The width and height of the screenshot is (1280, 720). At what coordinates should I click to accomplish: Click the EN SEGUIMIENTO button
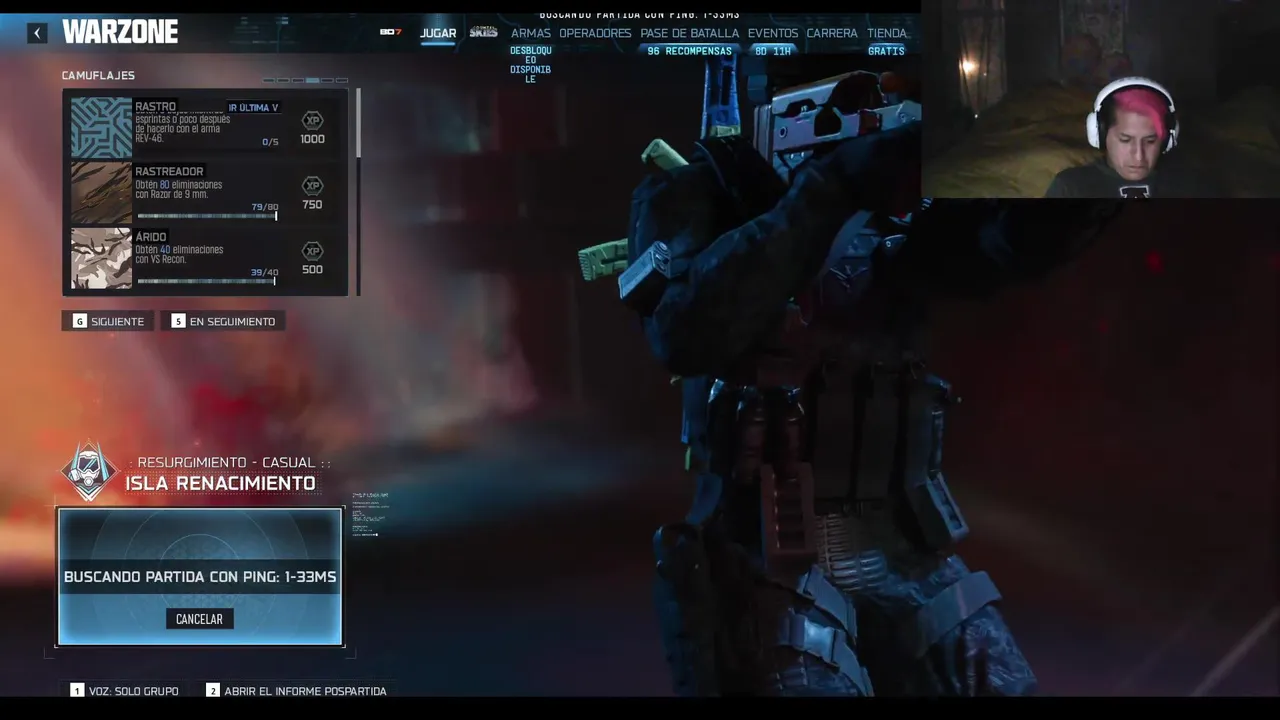pos(223,321)
